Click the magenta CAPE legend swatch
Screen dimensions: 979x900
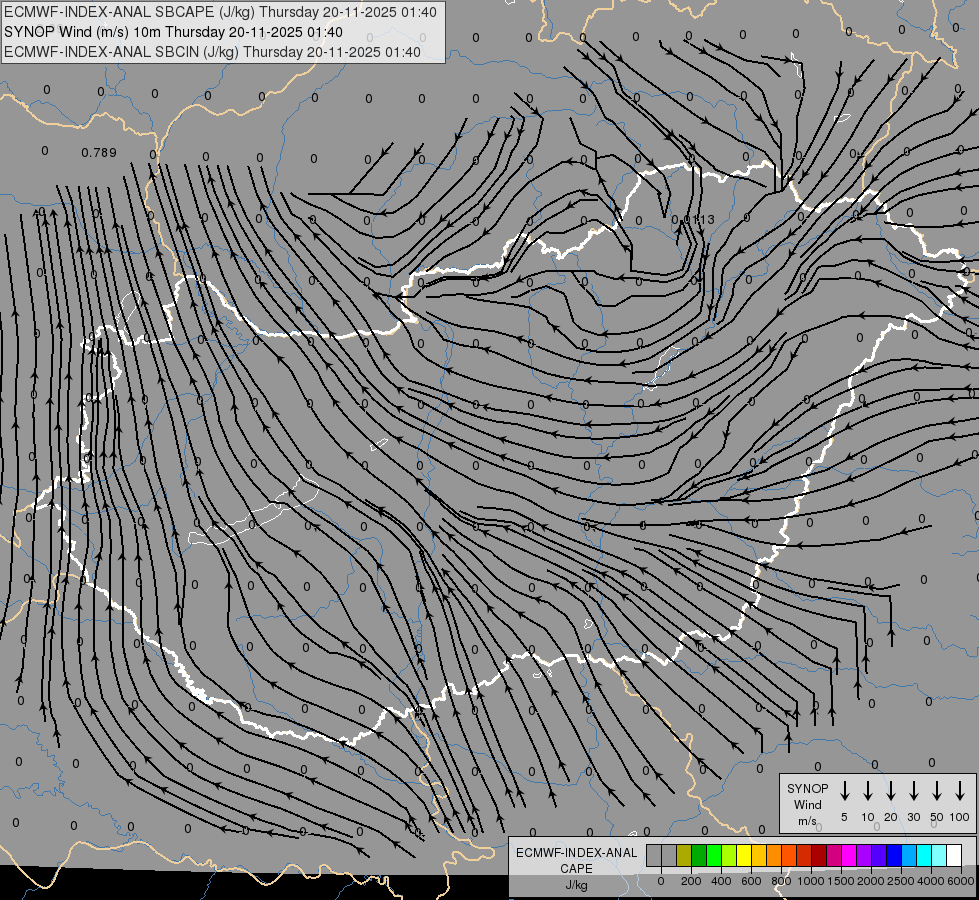click(x=849, y=855)
